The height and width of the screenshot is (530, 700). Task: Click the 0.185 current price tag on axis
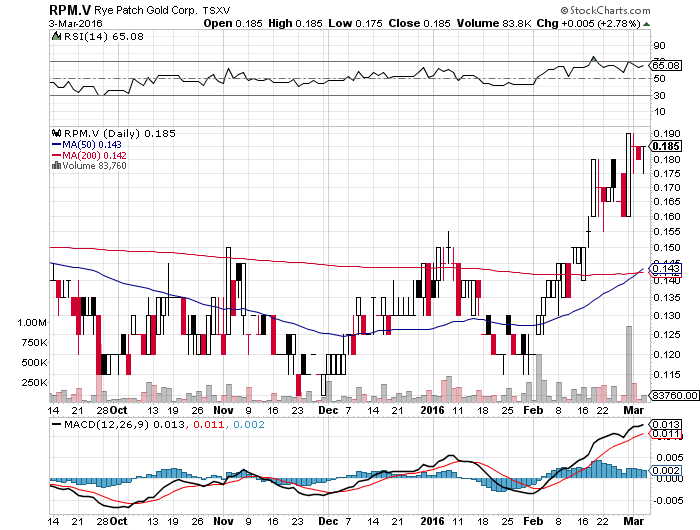(x=665, y=146)
